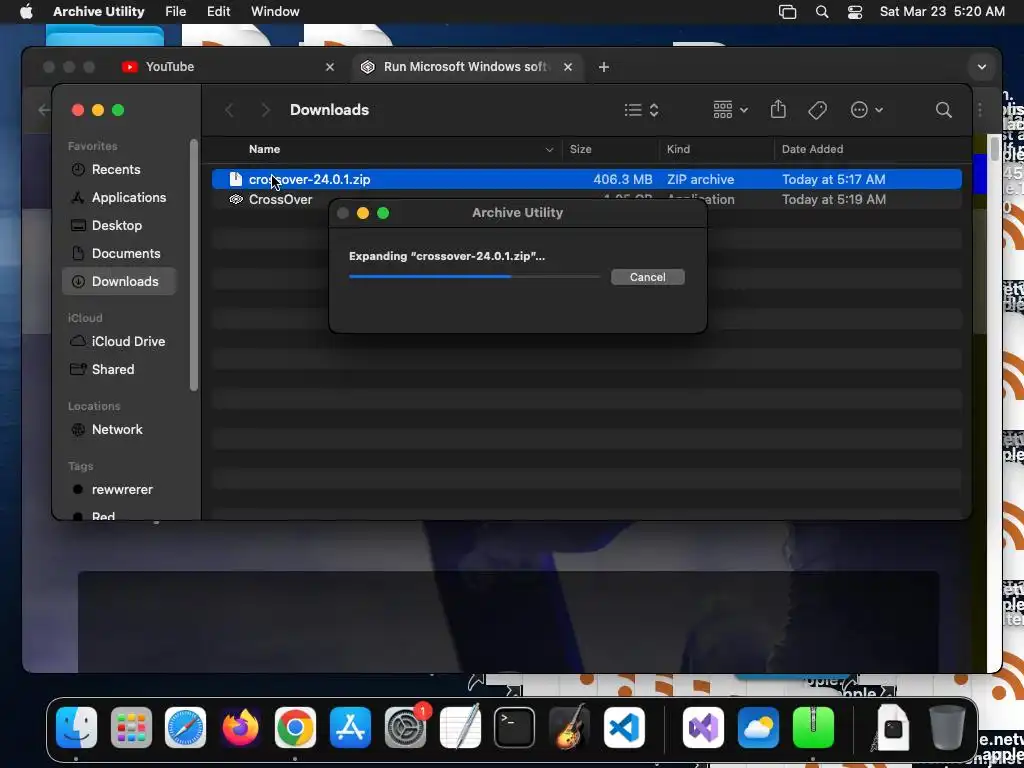Image resolution: width=1024 pixels, height=768 pixels.
Task: Close the Run Microsoft Windows tab
Action: click(x=568, y=67)
